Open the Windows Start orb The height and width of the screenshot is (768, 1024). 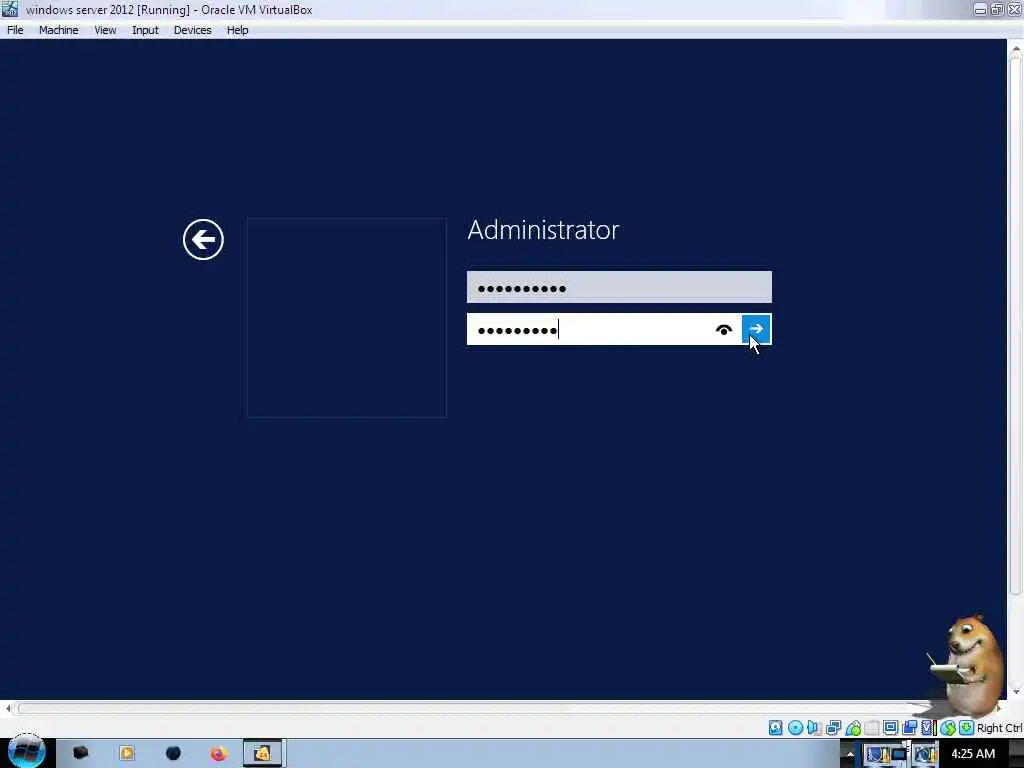26,751
